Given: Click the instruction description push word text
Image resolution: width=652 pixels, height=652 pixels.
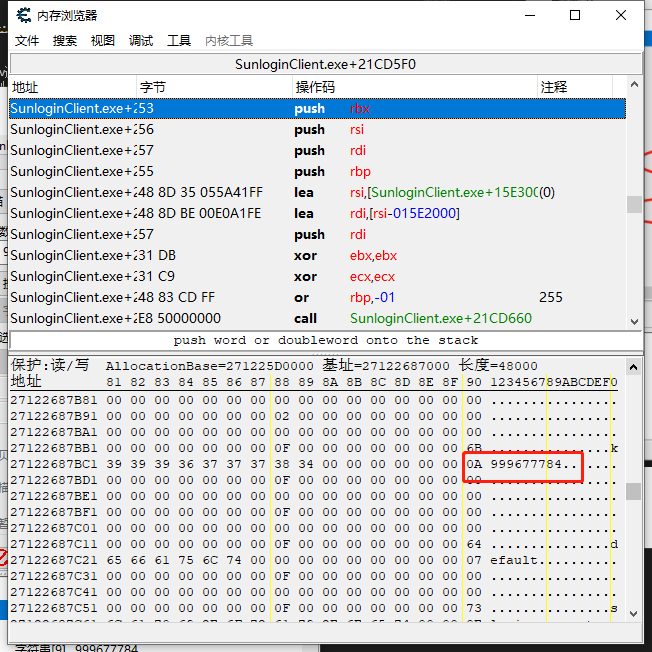Looking at the screenshot, I should pyautogui.click(x=326, y=340).
